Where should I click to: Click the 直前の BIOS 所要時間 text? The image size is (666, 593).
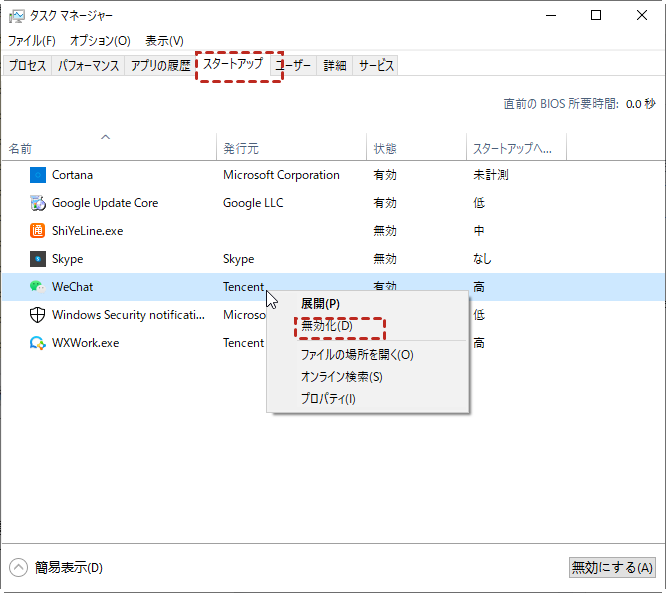tap(561, 104)
